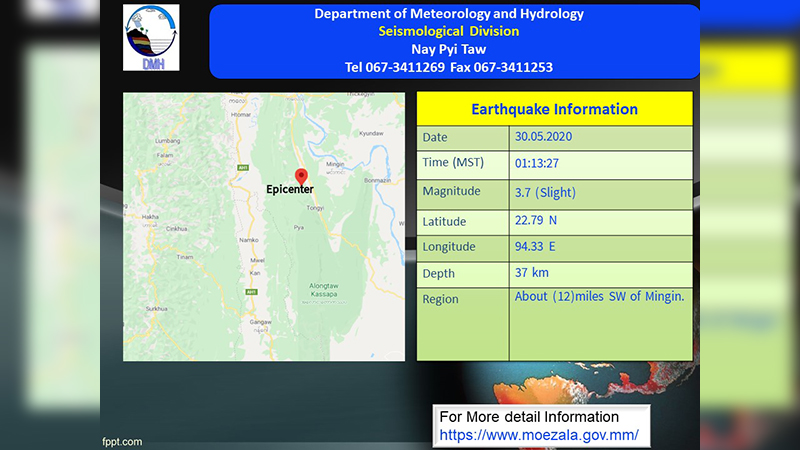800x450 pixels.
Task: Click the epicenter map thumbnail
Action: click(264, 227)
